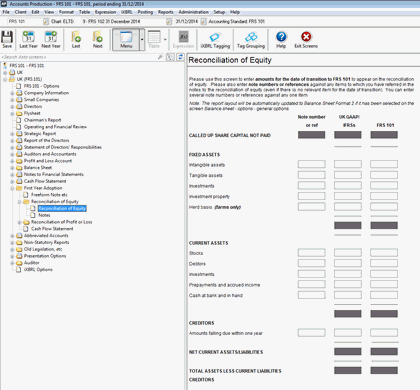
Task: Click the Stocks FRS 101 amount field
Action: tap(384, 252)
